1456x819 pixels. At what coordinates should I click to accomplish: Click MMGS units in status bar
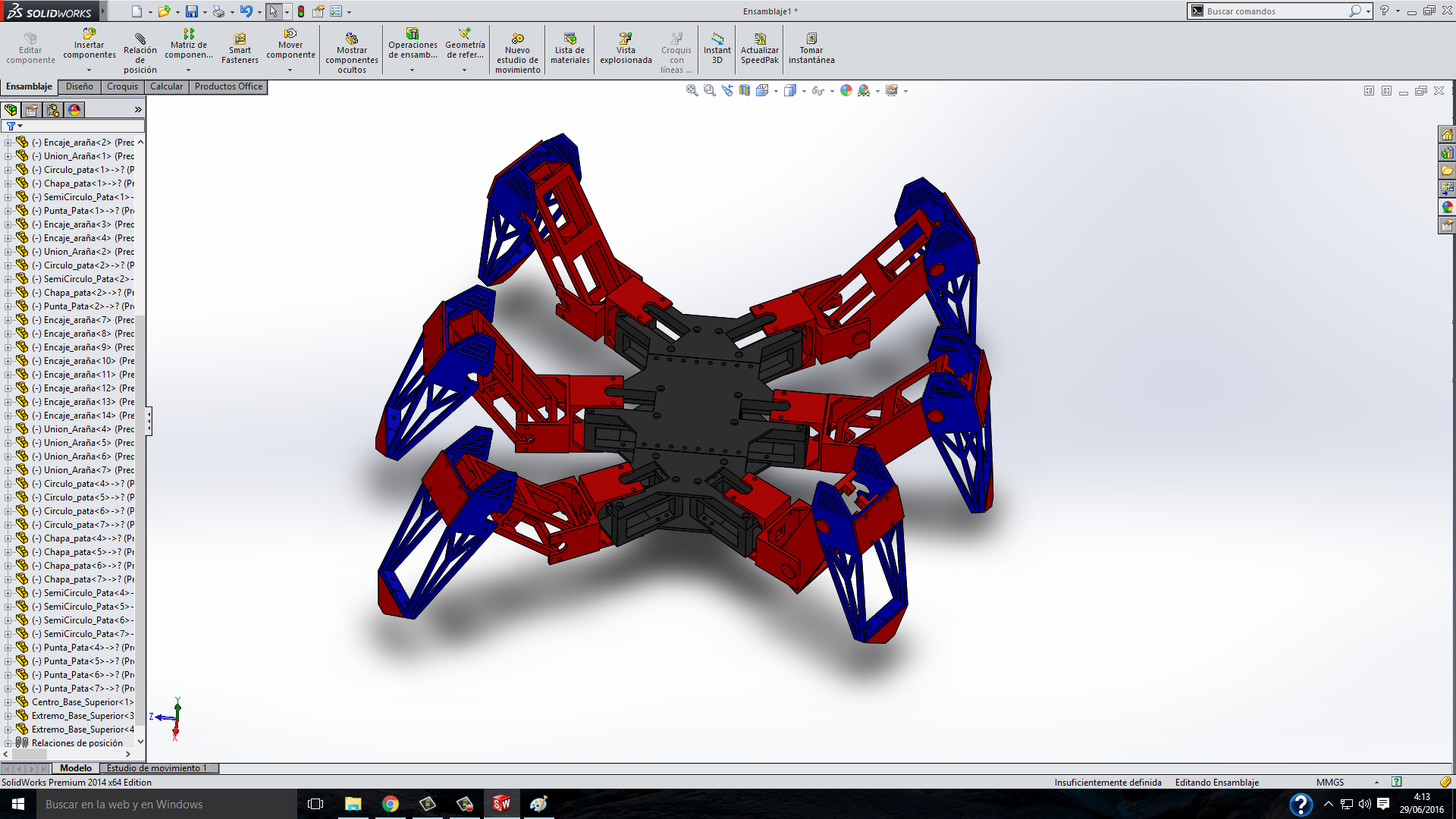click(x=1330, y=782)
